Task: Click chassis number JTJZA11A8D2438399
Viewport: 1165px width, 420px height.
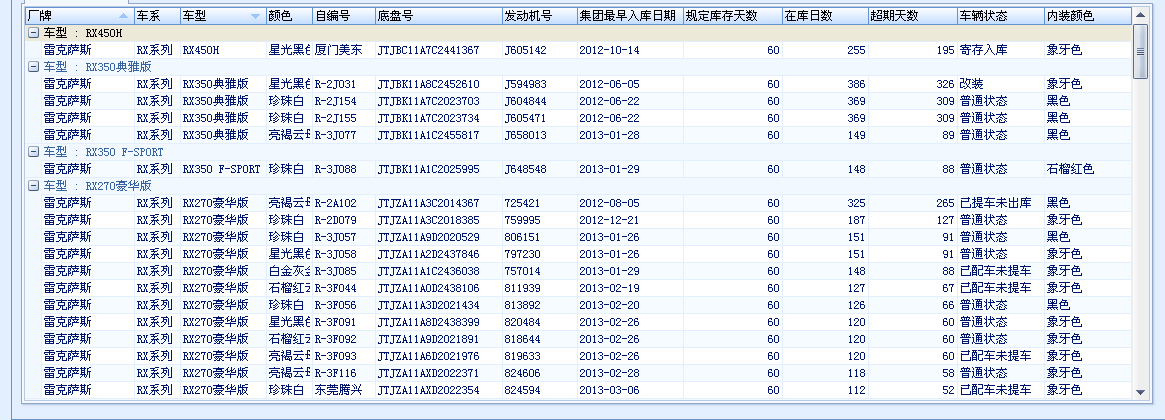Action: (428, 323)
